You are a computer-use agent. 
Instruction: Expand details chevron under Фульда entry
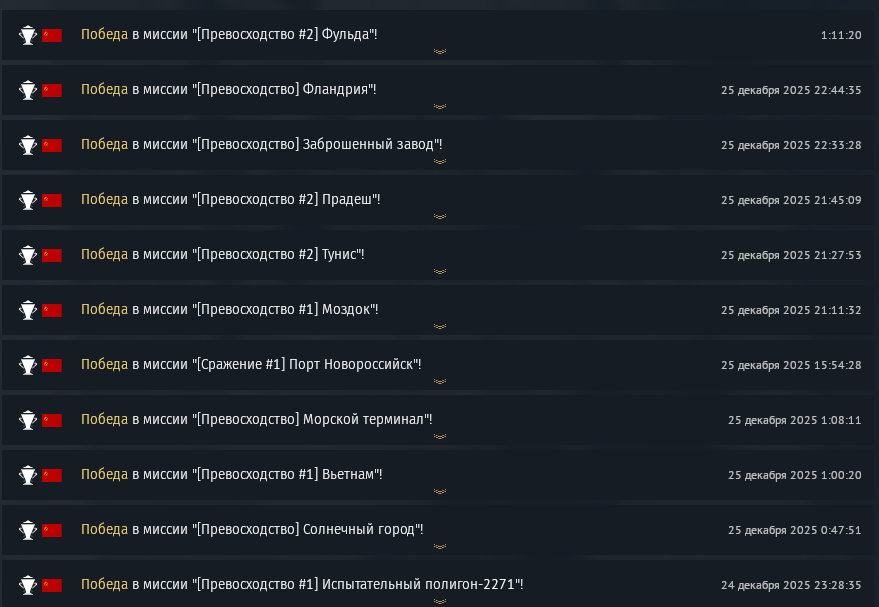[439, 51]
